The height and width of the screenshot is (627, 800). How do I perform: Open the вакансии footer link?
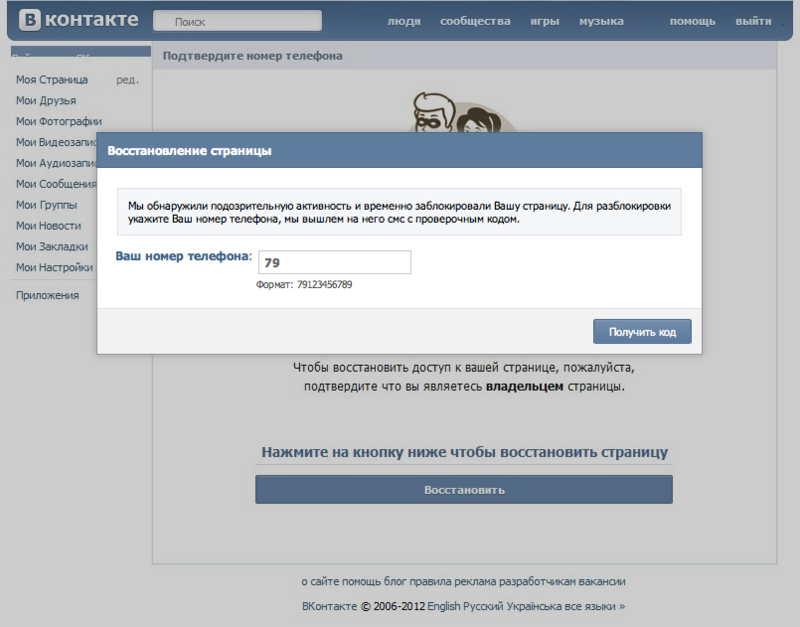[x=602, y=582]
